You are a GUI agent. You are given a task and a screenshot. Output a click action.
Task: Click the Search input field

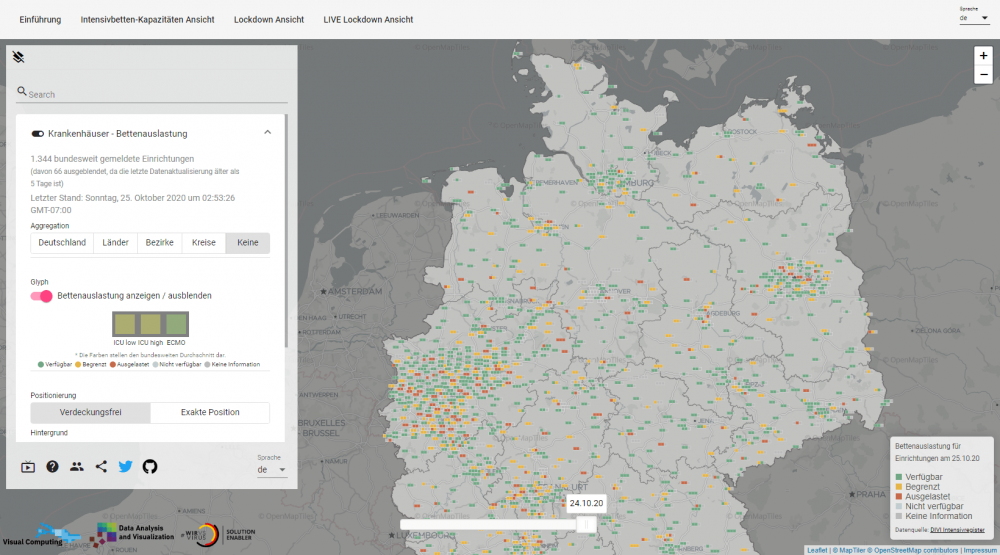155,94
